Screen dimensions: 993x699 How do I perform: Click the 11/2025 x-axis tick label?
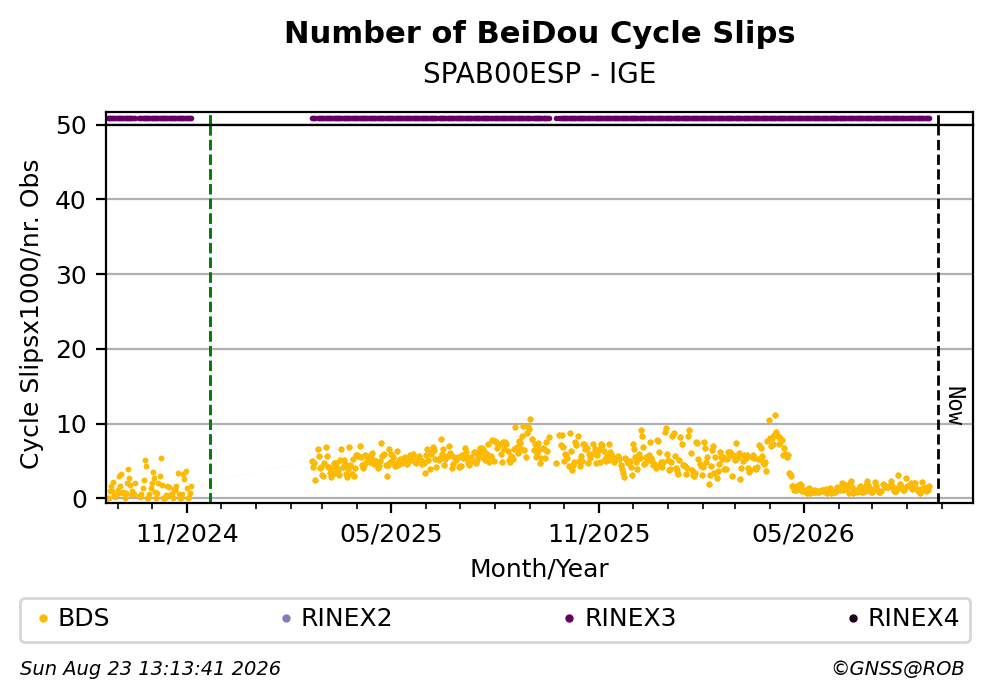pos(598,534)
